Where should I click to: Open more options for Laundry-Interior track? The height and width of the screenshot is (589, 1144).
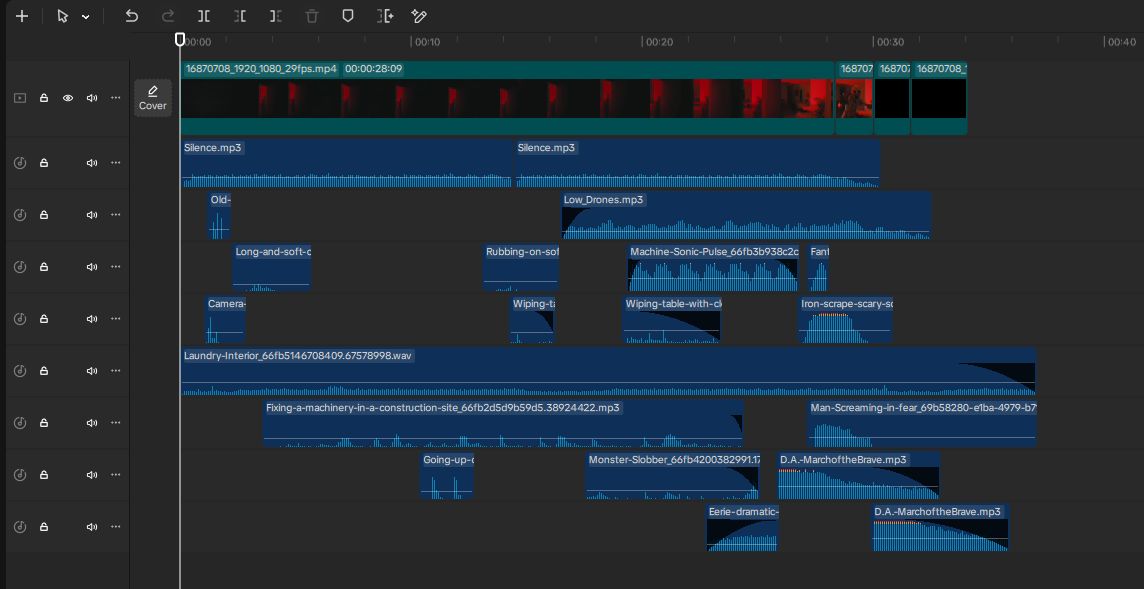point(115,371)
